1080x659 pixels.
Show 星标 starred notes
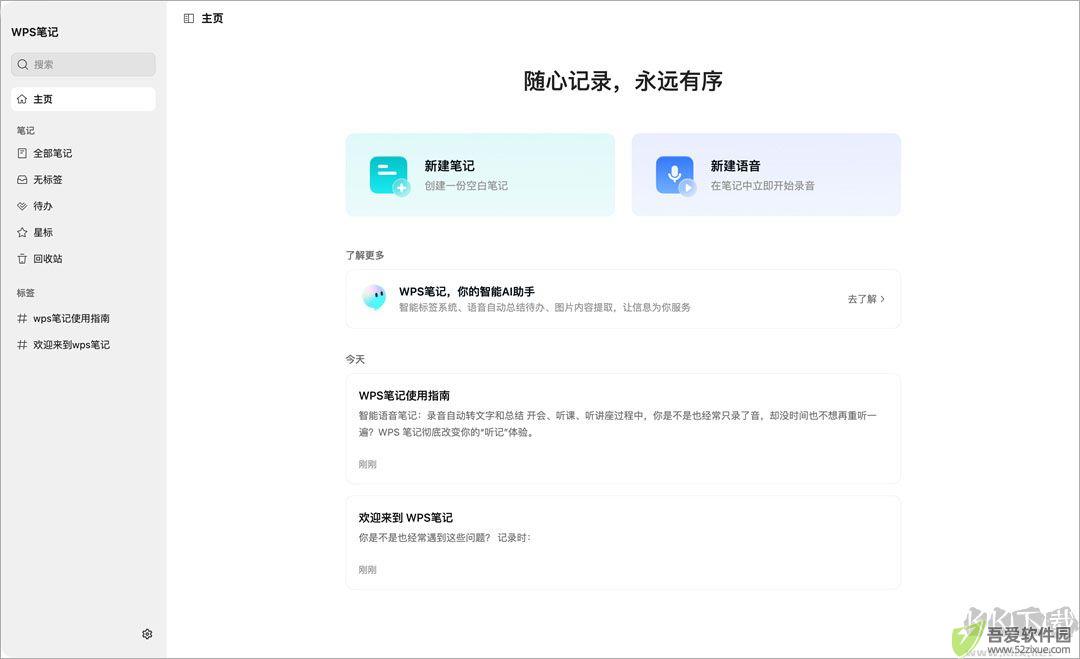point(83,233)
